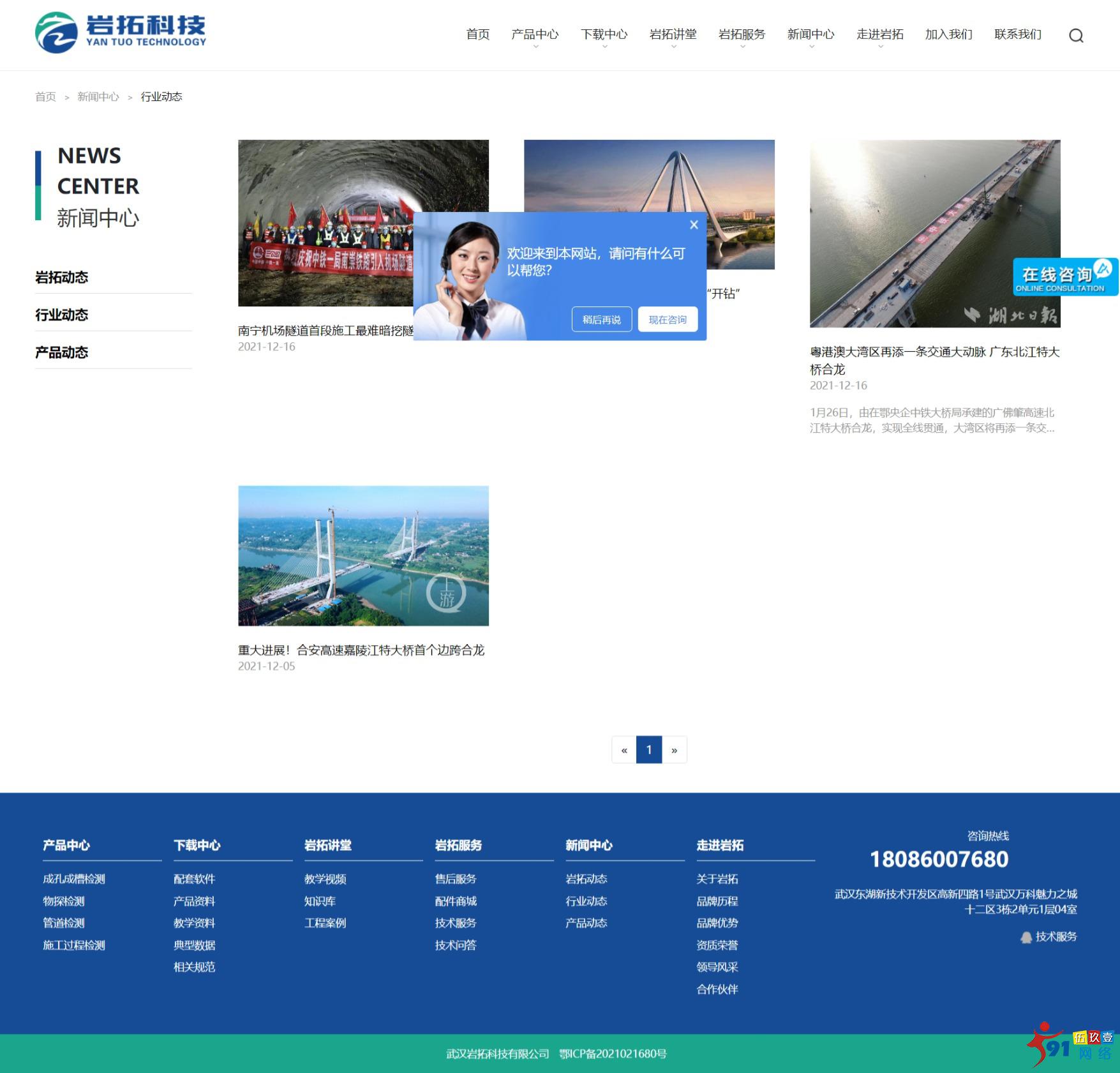Select 首页 in the top navigation
The height and width of the screenshot is (1073, 1120).
click(477, 35)
